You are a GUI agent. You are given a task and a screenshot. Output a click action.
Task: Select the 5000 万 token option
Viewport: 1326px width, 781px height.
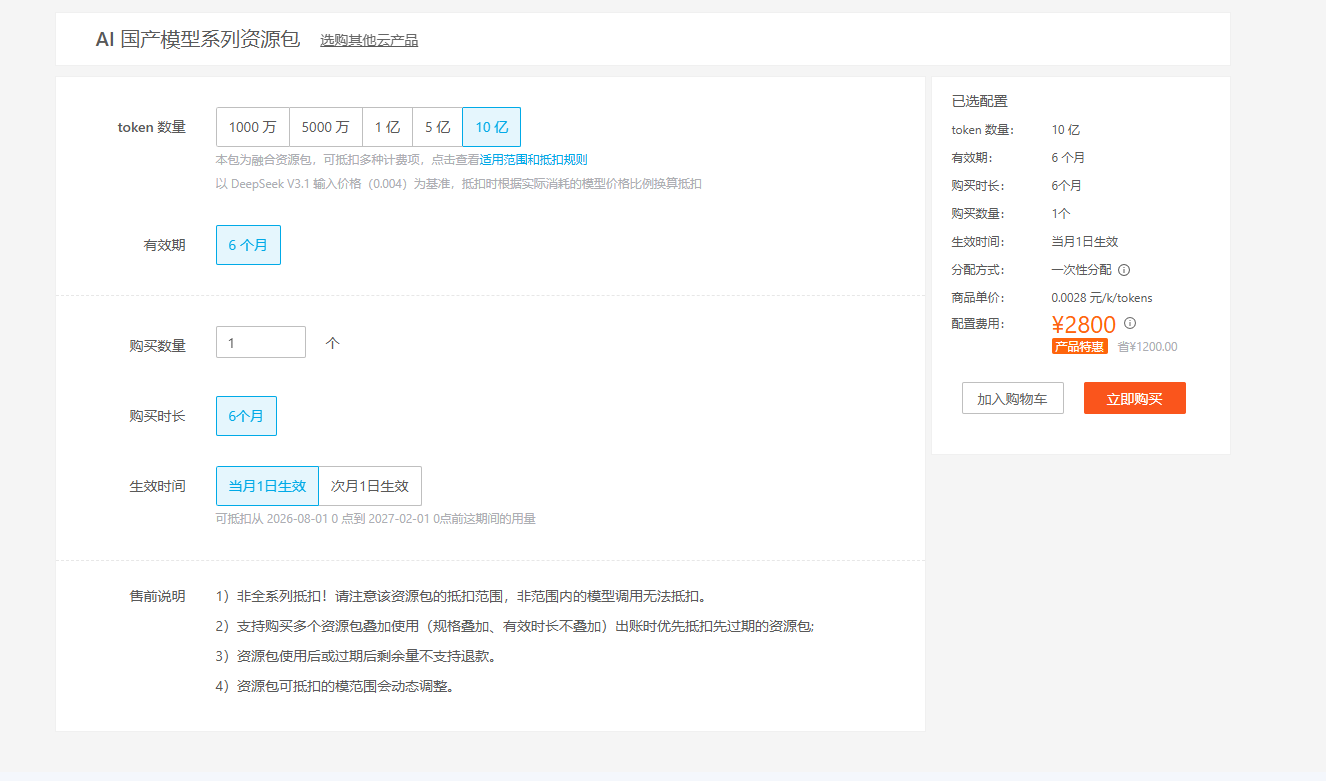326,127
